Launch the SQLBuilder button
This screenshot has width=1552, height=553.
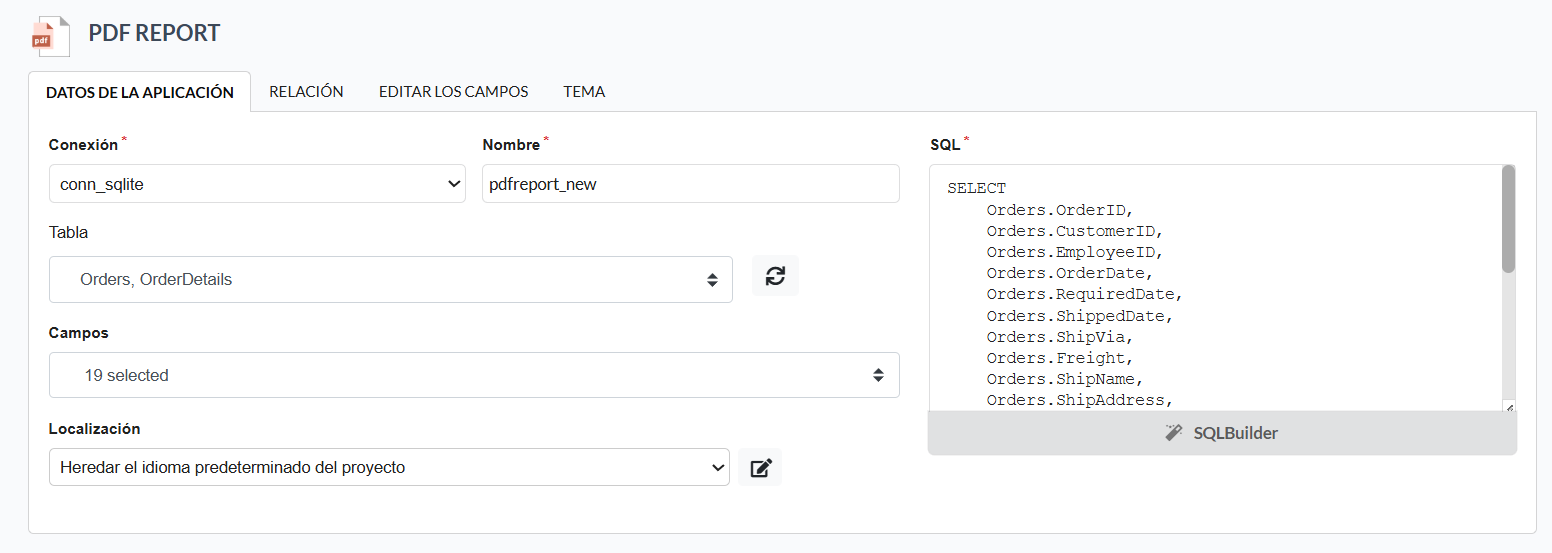click(1222, 433)
